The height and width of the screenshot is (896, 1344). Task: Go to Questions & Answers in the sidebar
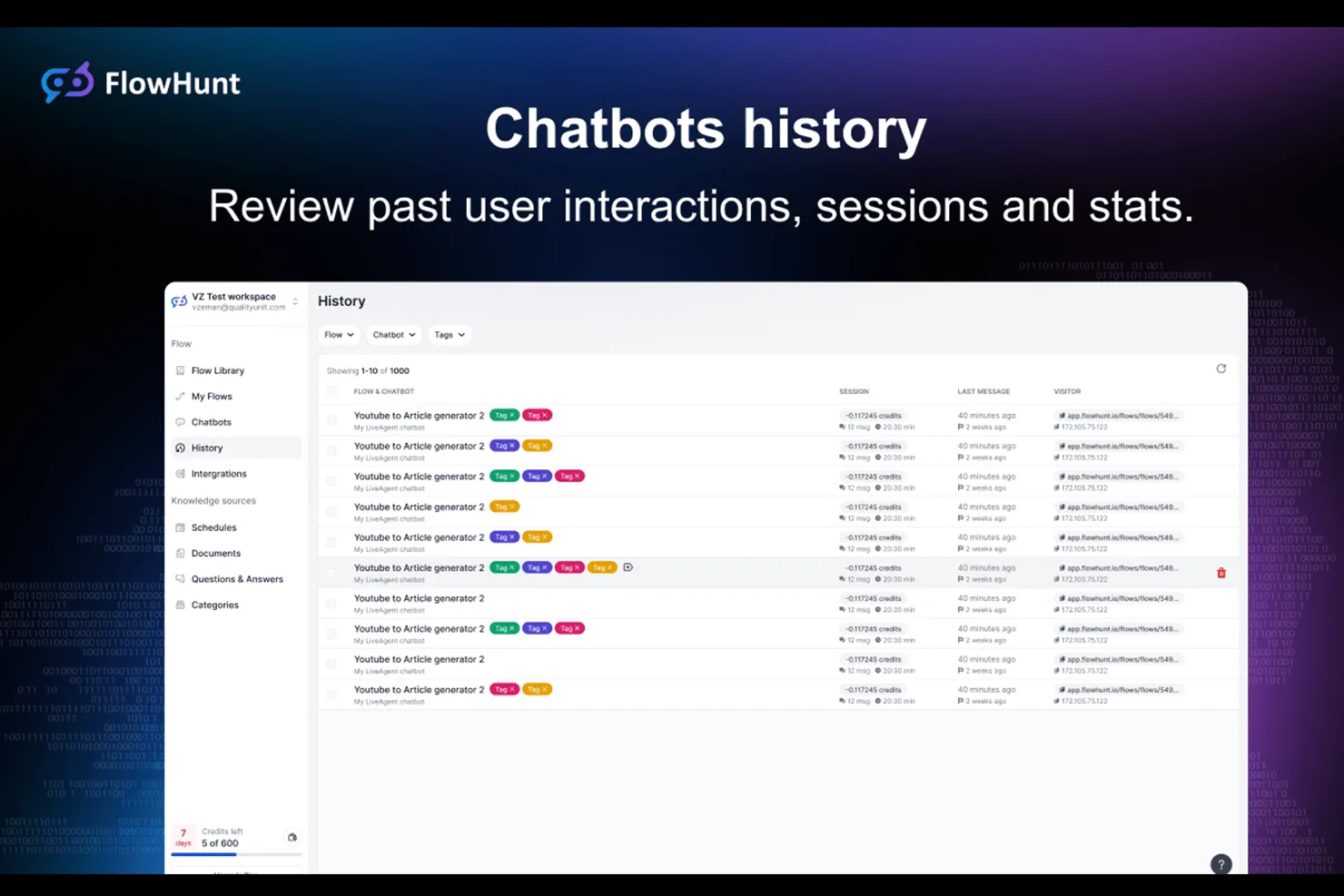pos(236,579)
